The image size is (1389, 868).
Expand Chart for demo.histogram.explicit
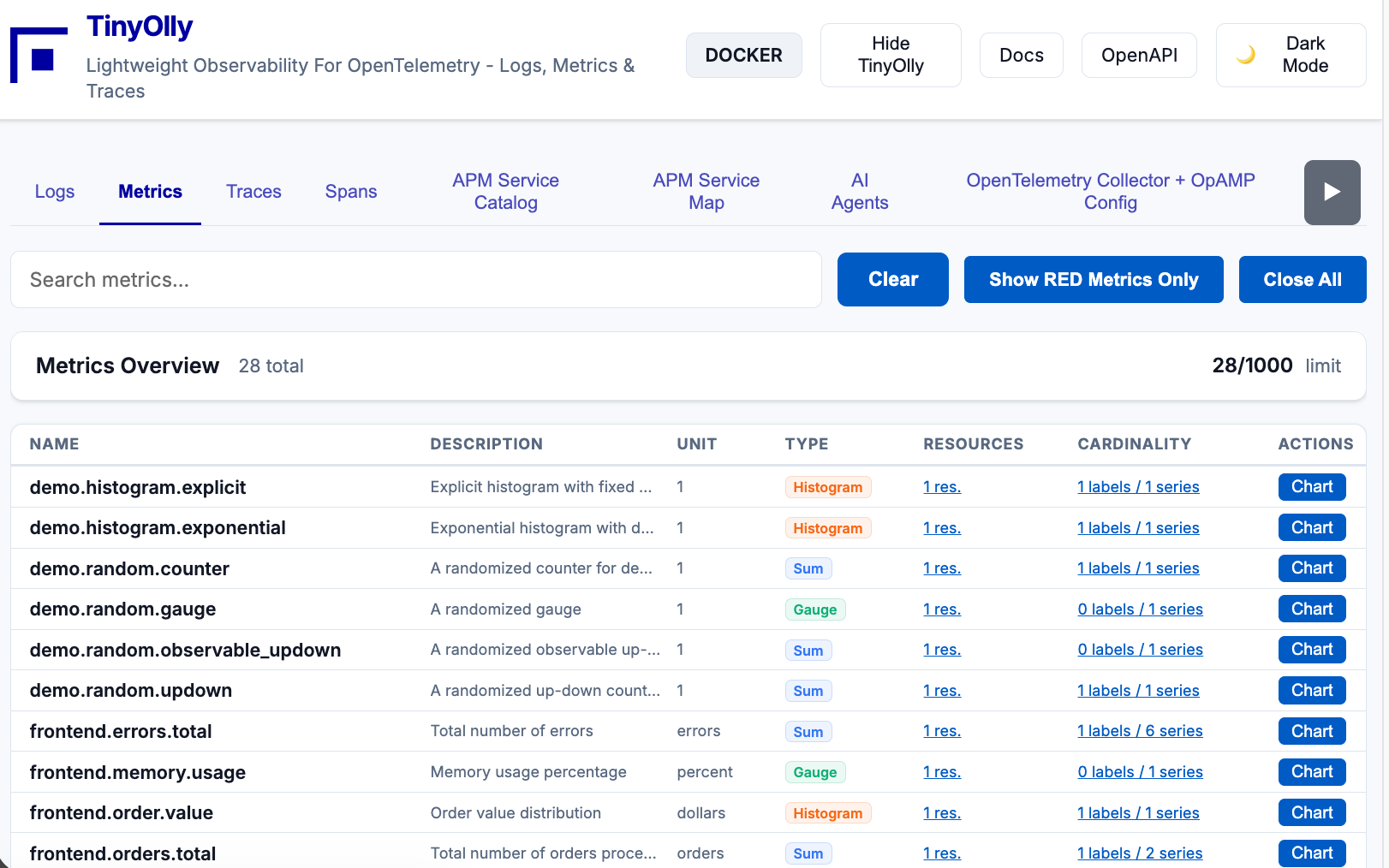[1311, 487]
